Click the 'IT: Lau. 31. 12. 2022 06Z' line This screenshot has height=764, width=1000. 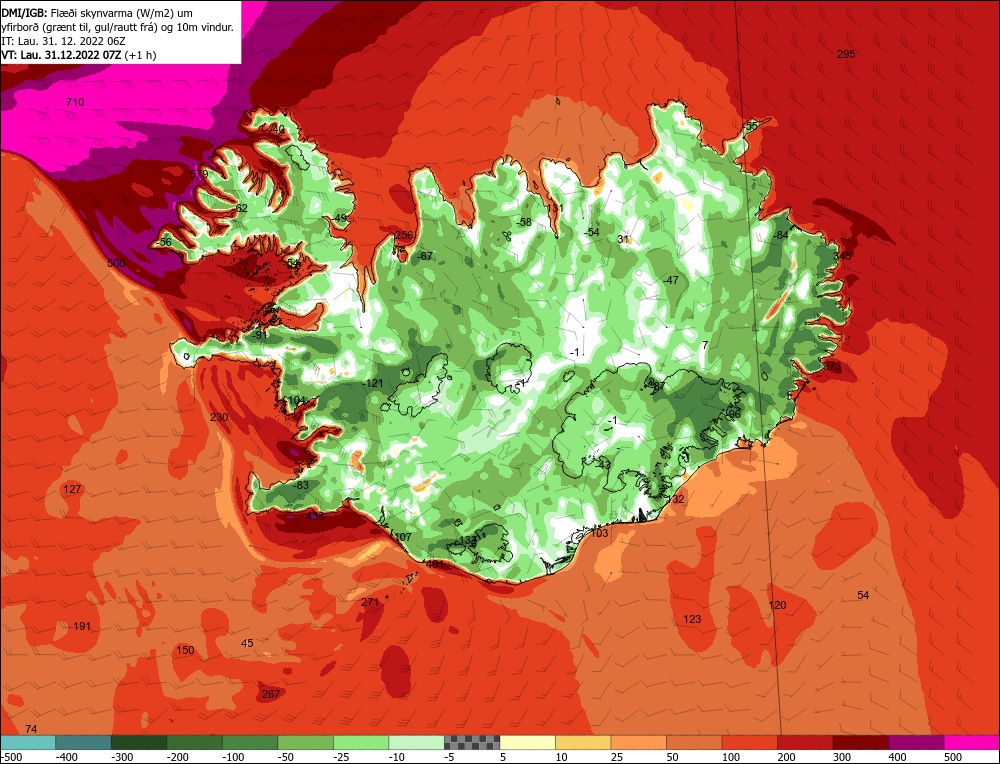tap(63, 41)
